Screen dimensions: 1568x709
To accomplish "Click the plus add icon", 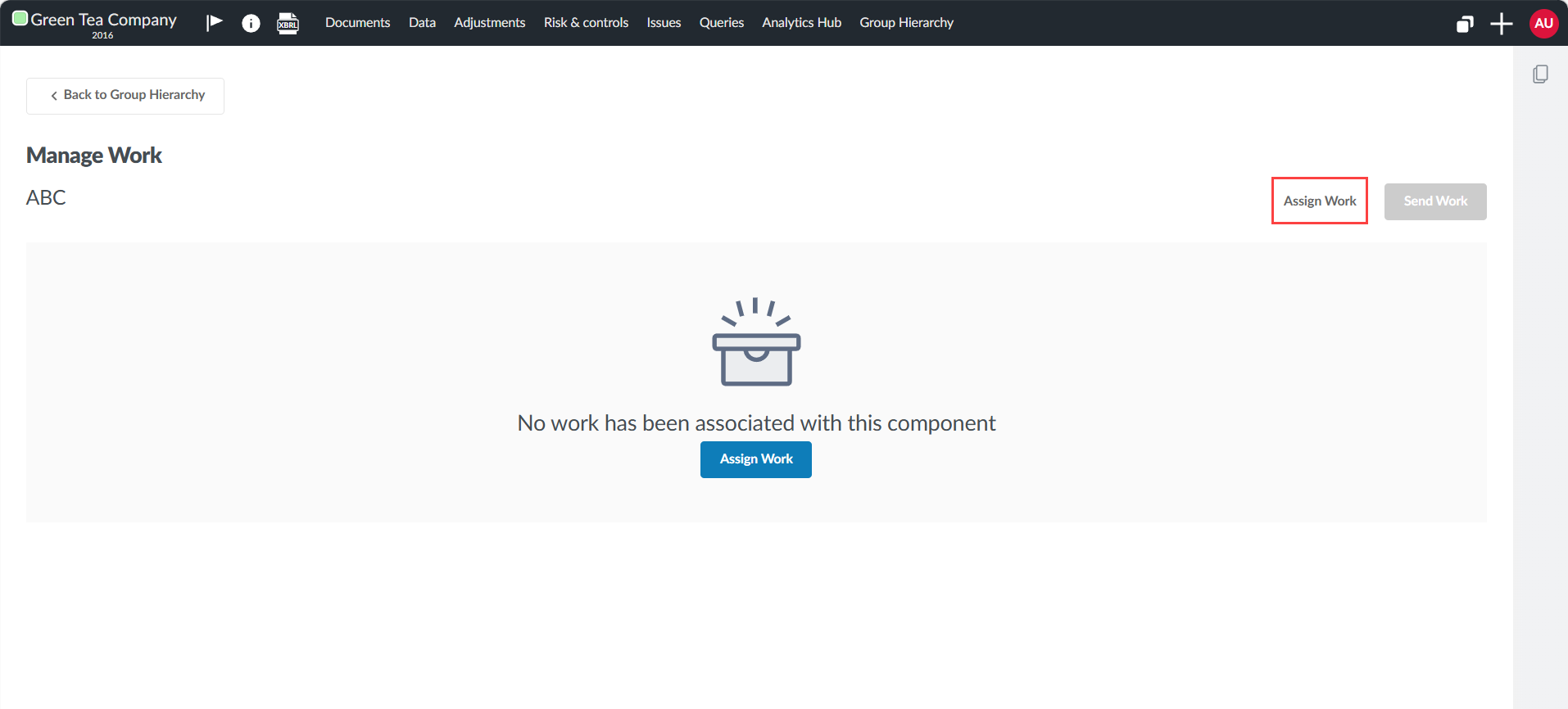I will (1501, 24).
